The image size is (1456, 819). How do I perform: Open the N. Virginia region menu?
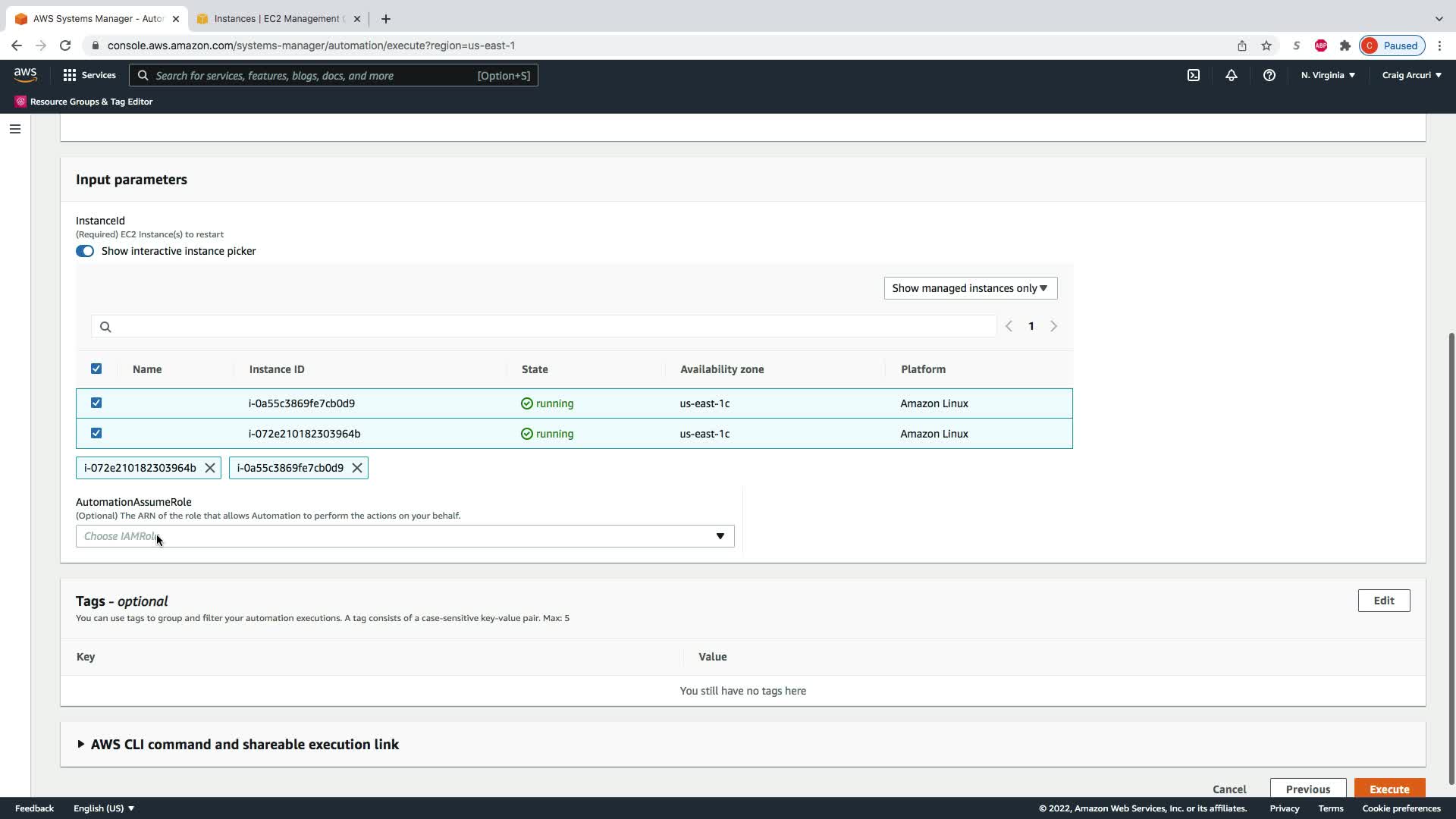click(x=1328, y=75)
